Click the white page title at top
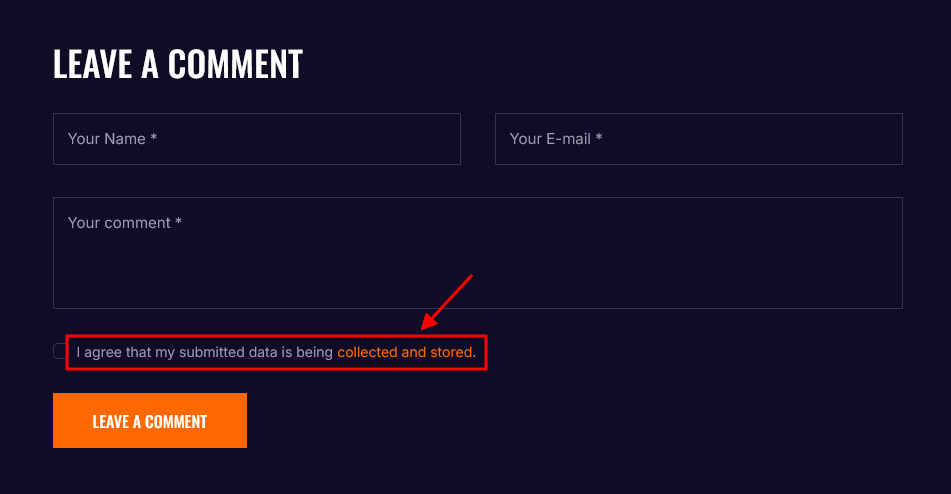951x494 pixels. 177,64
